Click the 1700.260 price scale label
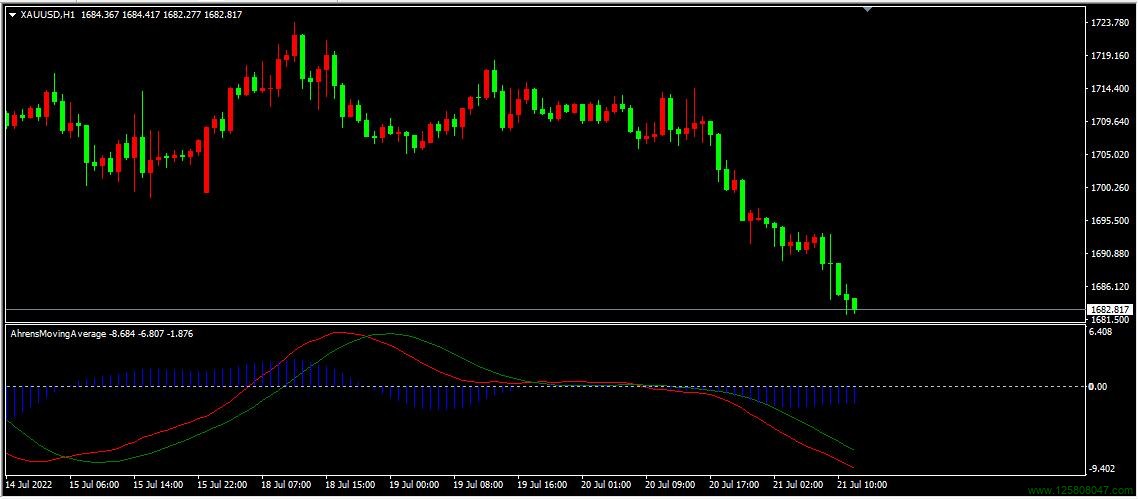 pos(1110,188)
